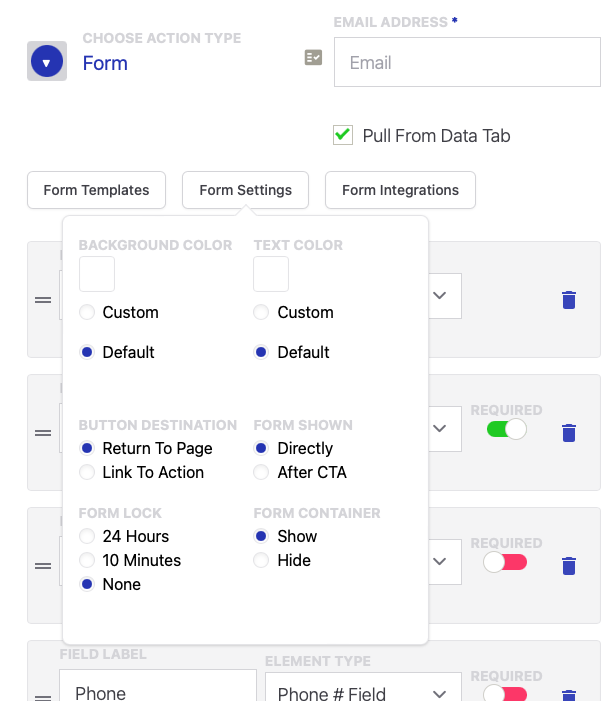This screenshot has height=701, width=615.
Task: Delete the first form field row
Action: [x=569, y=299]
